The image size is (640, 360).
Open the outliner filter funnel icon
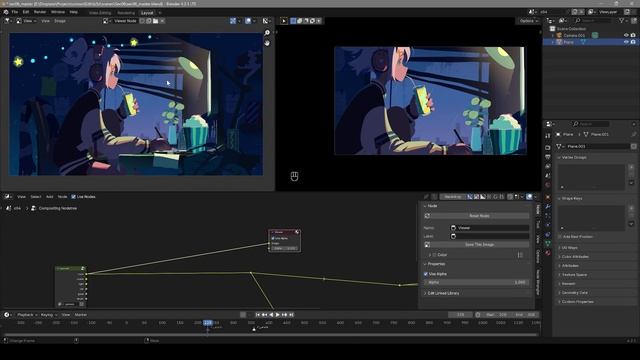pos(622,20)
